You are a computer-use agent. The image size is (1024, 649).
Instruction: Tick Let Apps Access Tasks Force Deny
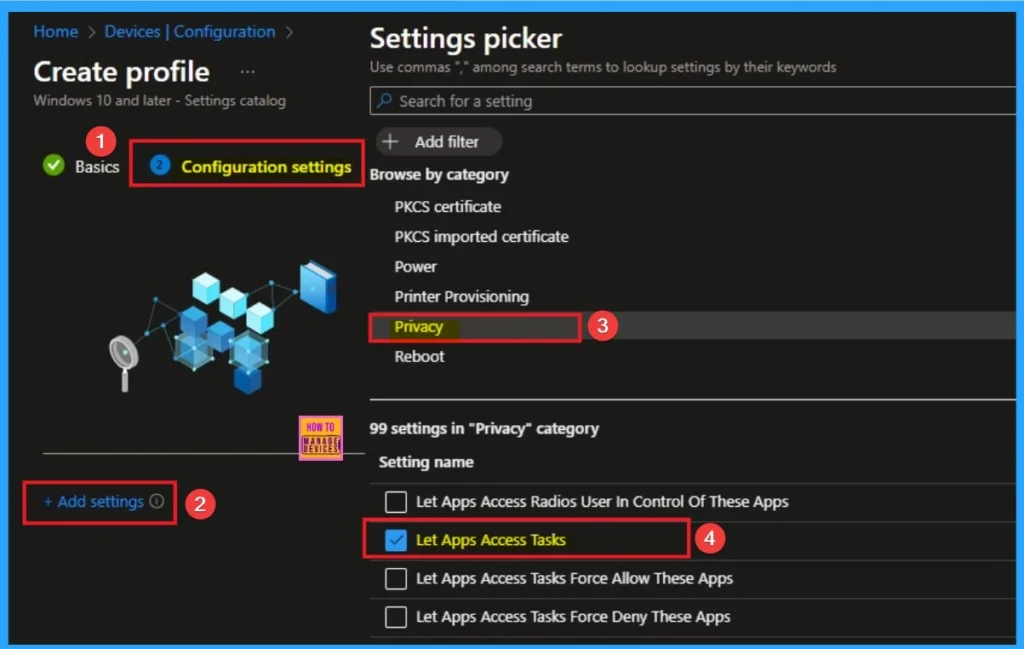[x=397, y=616]
